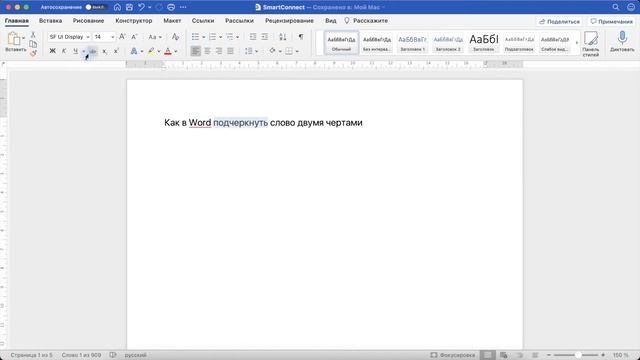The width and height of the screenshot is (640, 360).
Task: Print the document via printer icon
Action: [171, 7]
